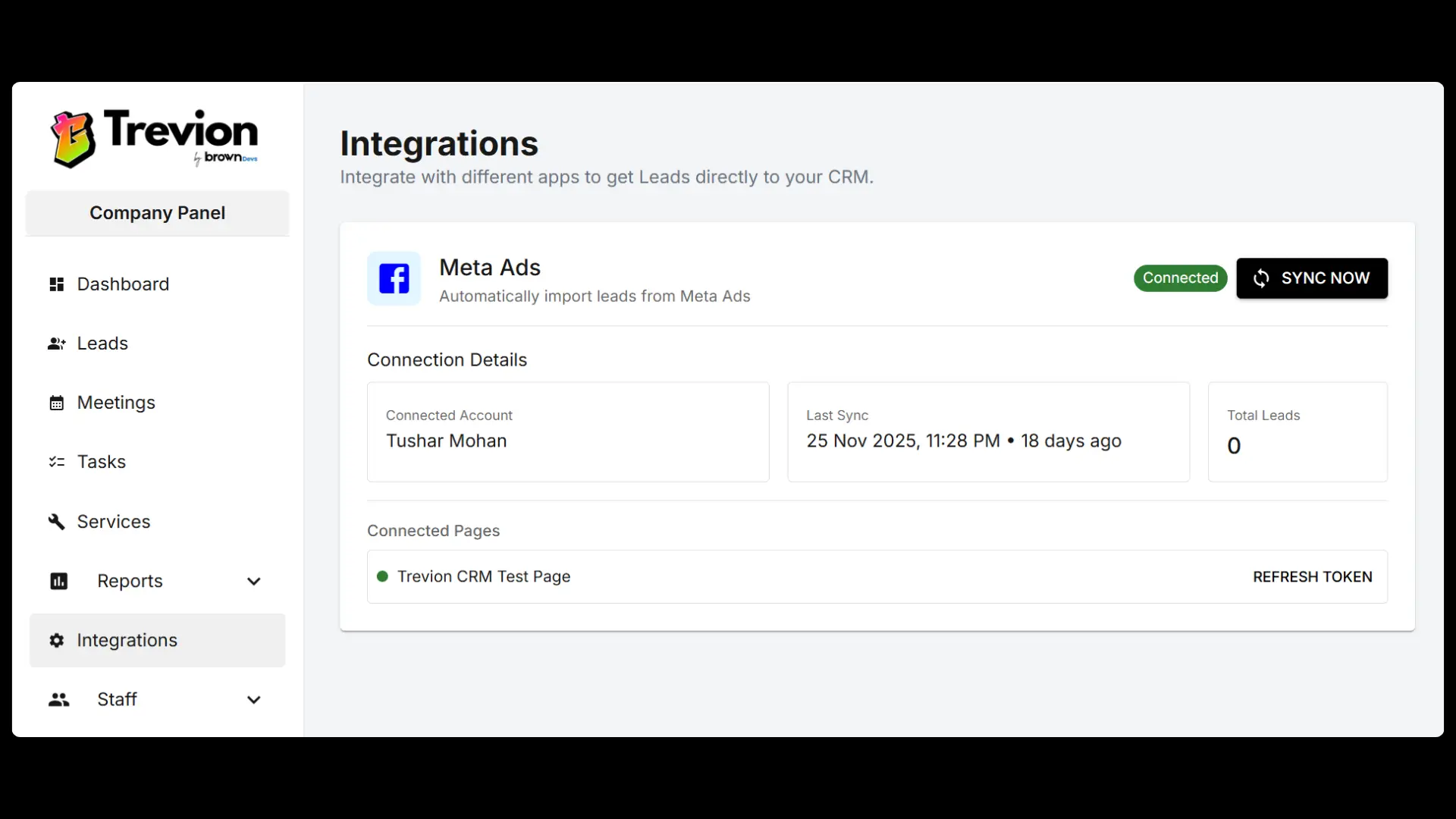Navigate to Tasks

[x=158, y=462]
